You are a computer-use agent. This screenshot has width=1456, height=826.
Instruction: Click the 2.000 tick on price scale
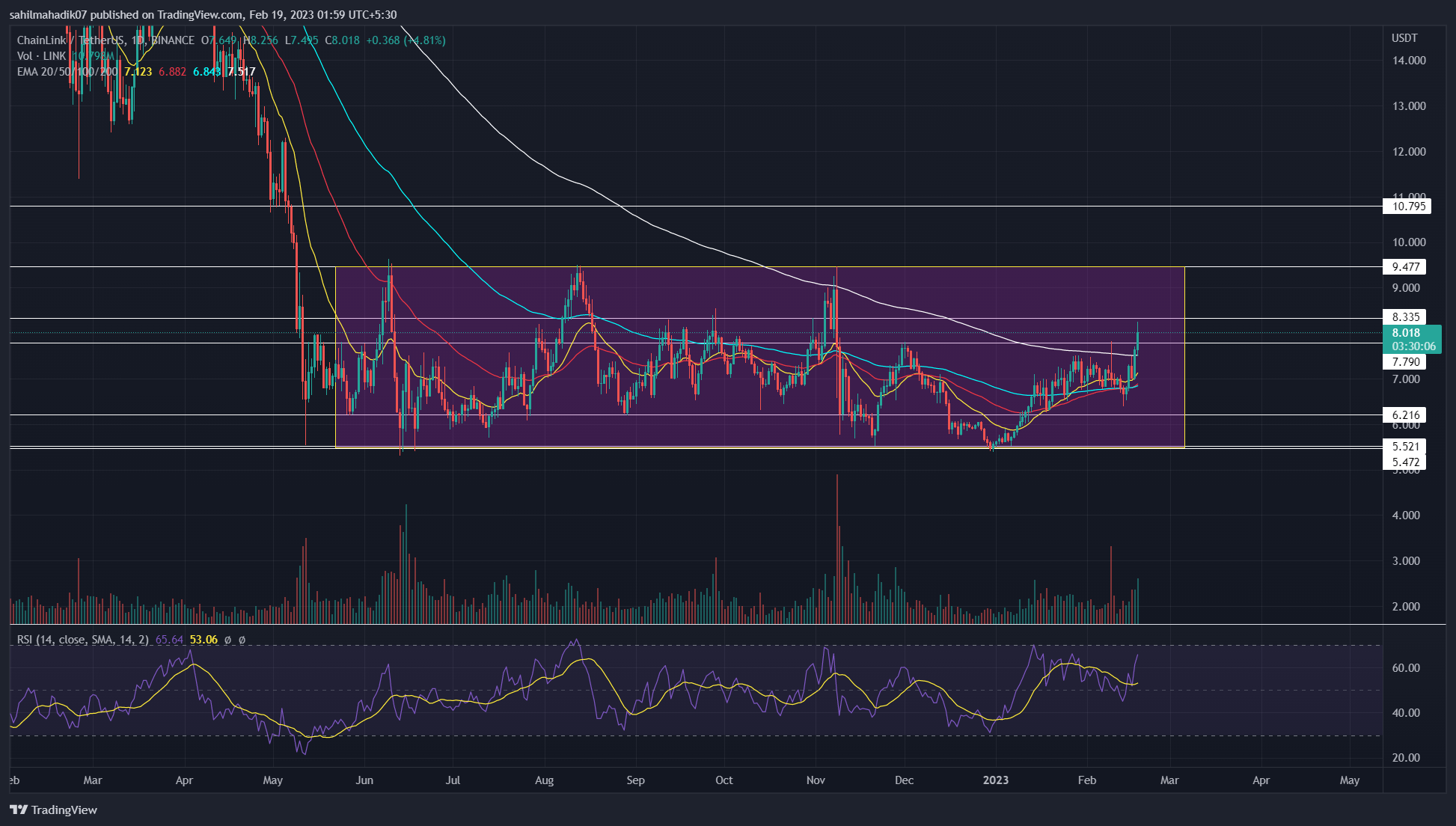[x=1406, y=607]
